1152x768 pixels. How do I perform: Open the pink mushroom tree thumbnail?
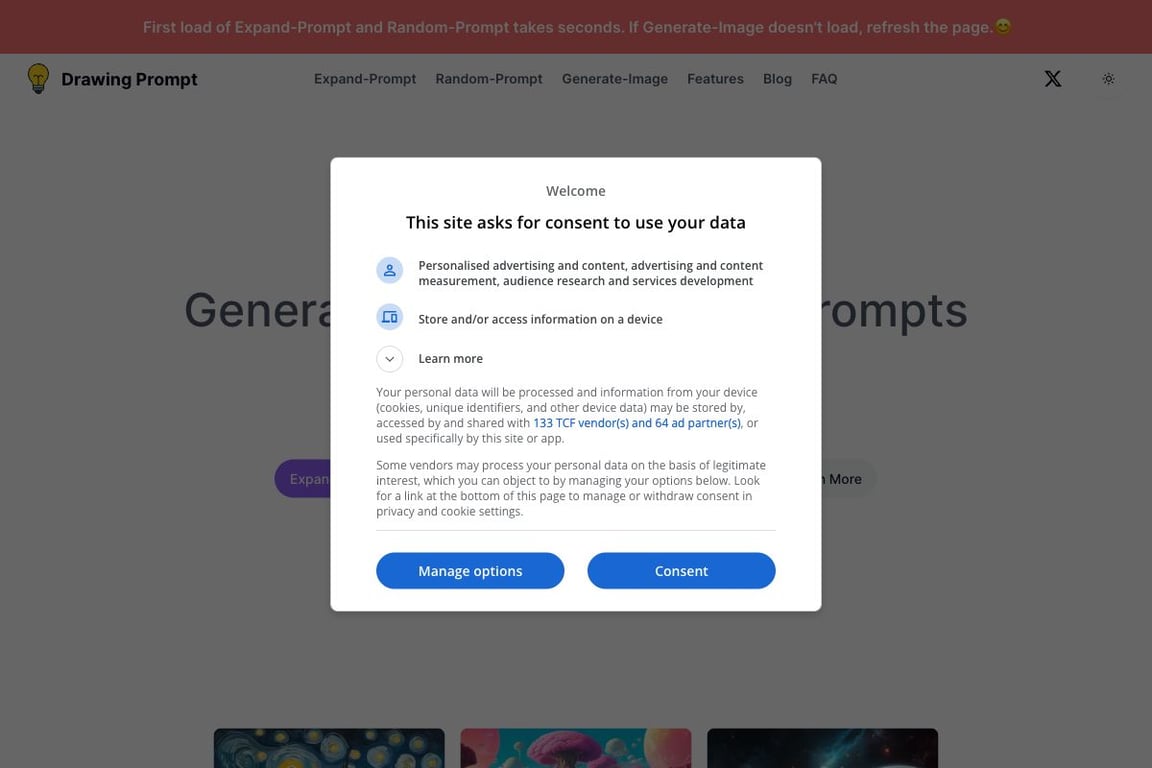point(576,748)
